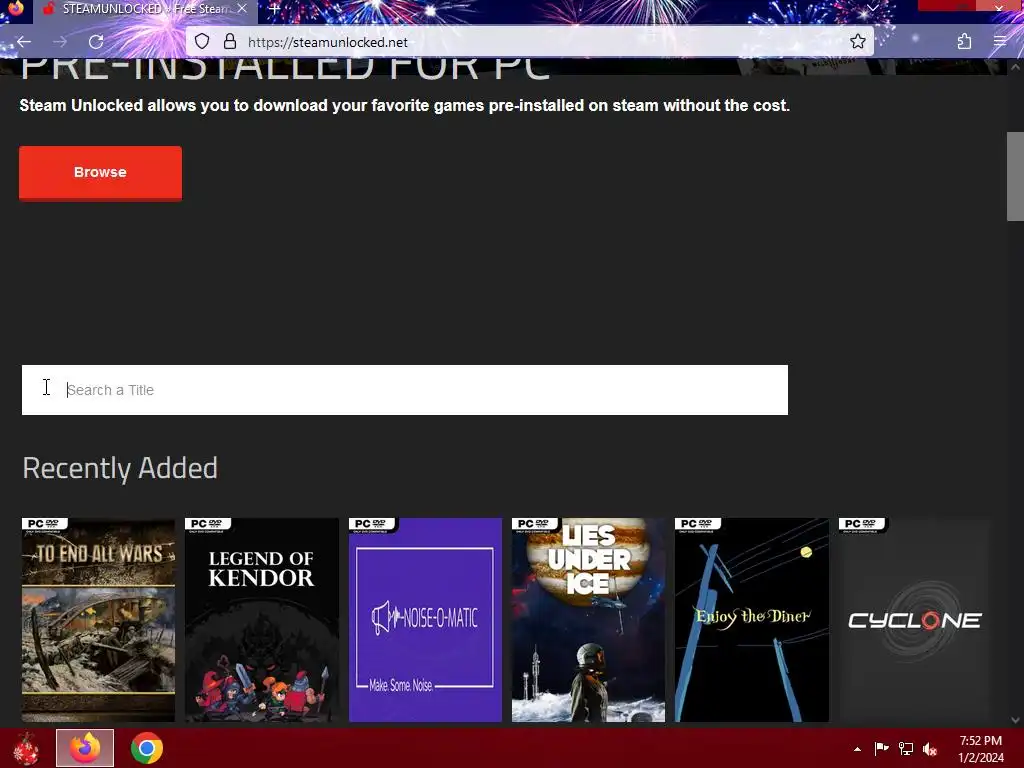
Task: Open the tracking protection shield icon
Action: tap(202, 42)
